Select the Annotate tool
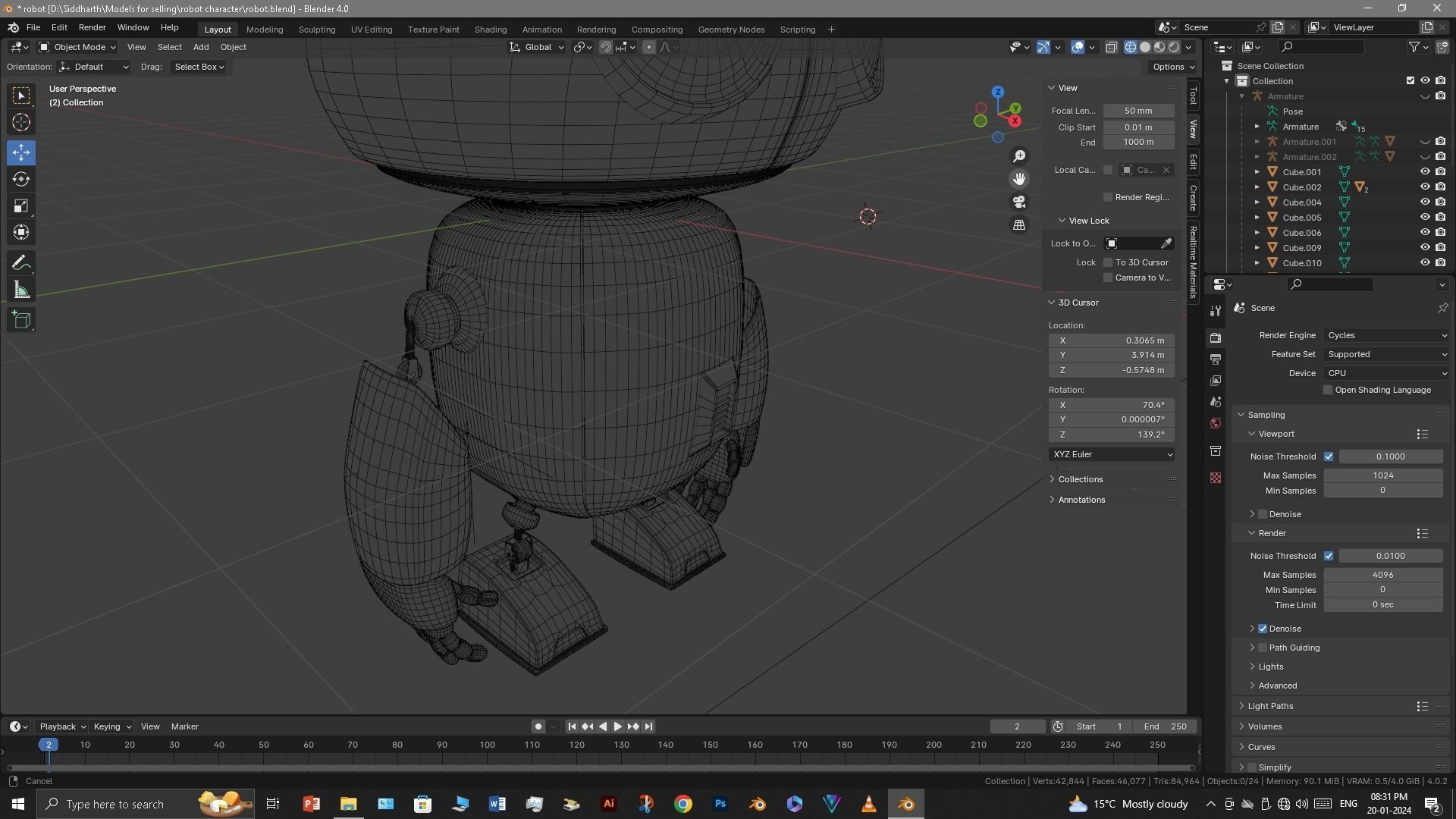1456x819 pixels. point(21,263)
